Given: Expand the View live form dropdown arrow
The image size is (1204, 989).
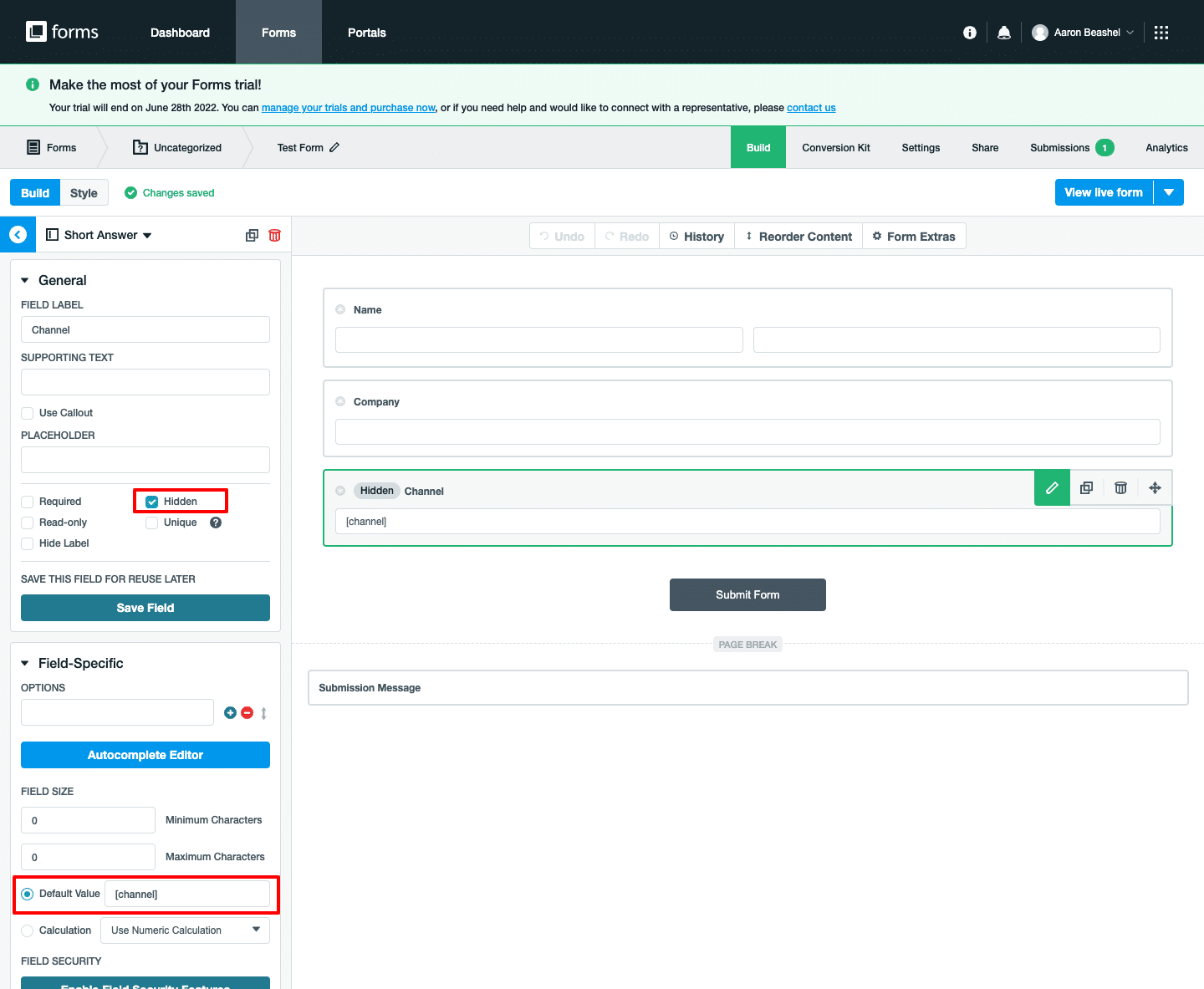Looking at the screenshot, I should [x=1169, y=192].
